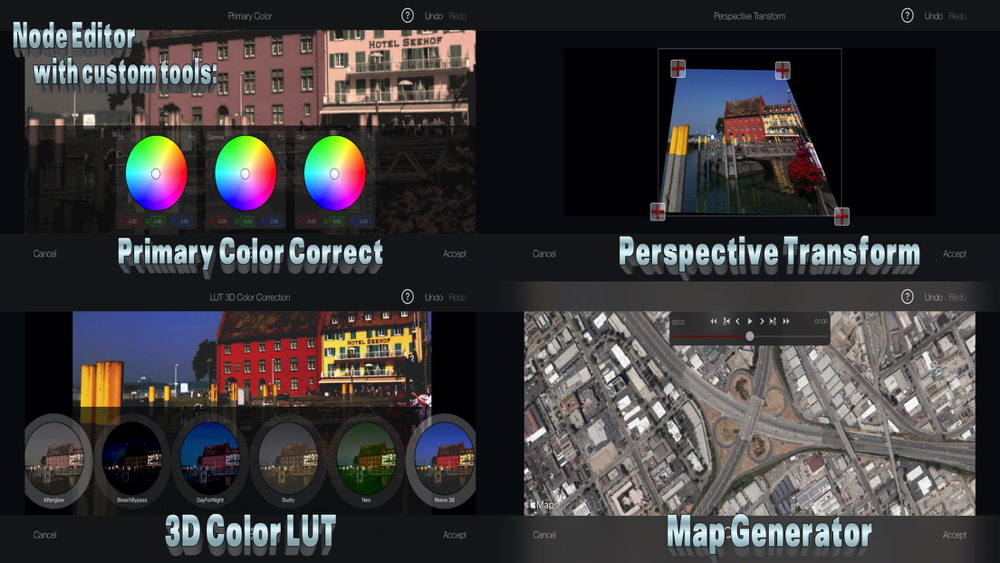Image resolution: width=1000 pixels, height=563 pixels.
Task: Jump to previous keyframe in map player
Action: point(726,321)
